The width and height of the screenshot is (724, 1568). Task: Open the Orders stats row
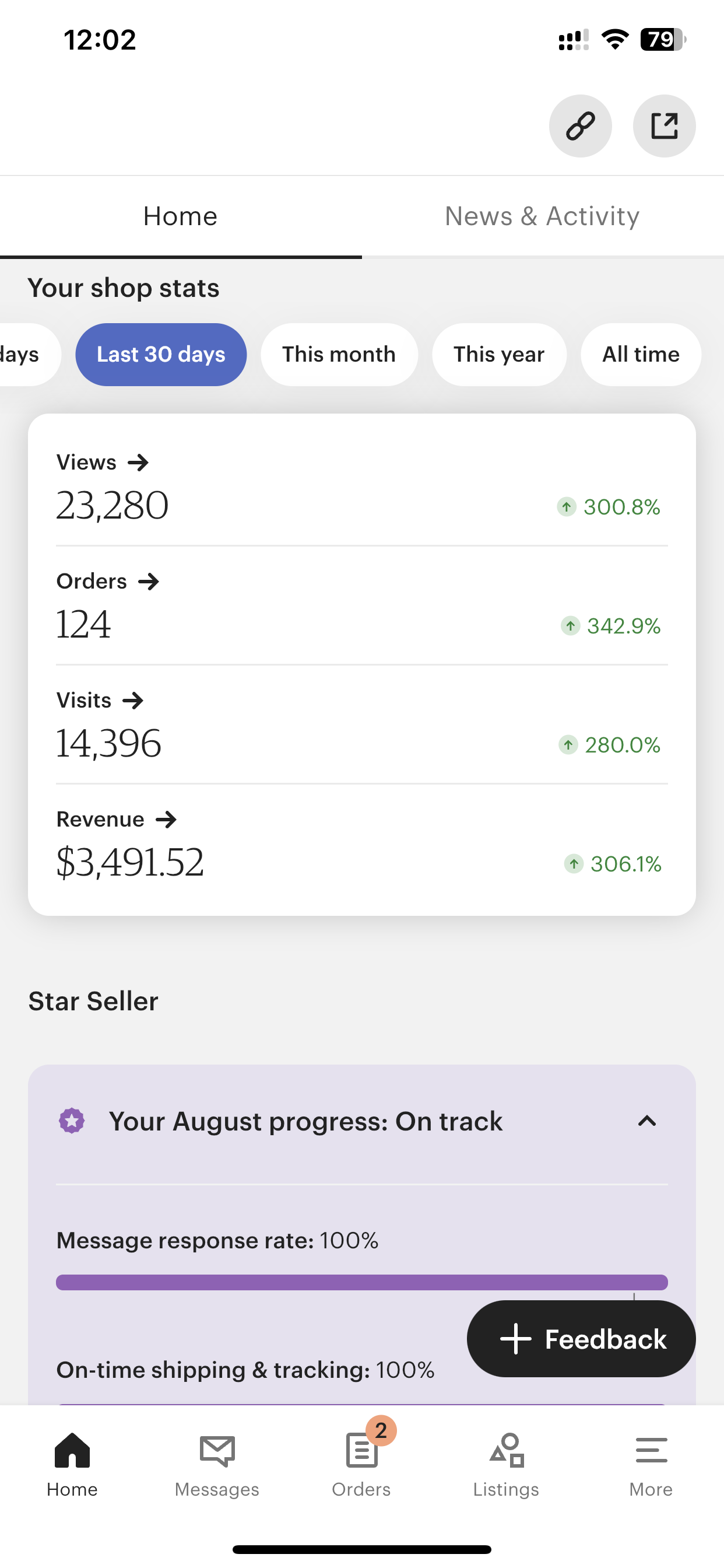point(361,605)
